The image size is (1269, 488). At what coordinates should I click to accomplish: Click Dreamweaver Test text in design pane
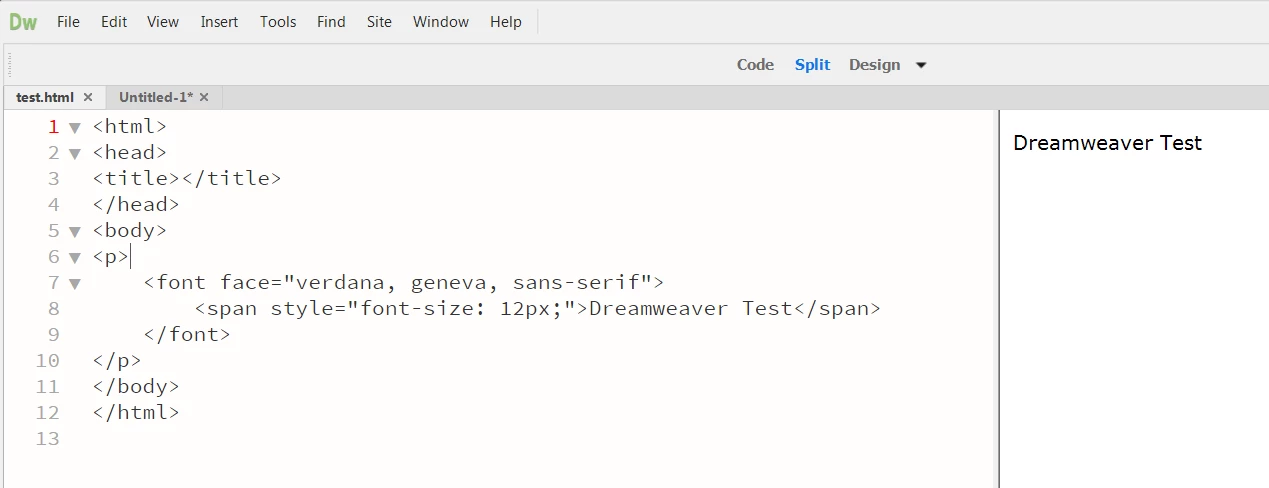coord(1107,143)
